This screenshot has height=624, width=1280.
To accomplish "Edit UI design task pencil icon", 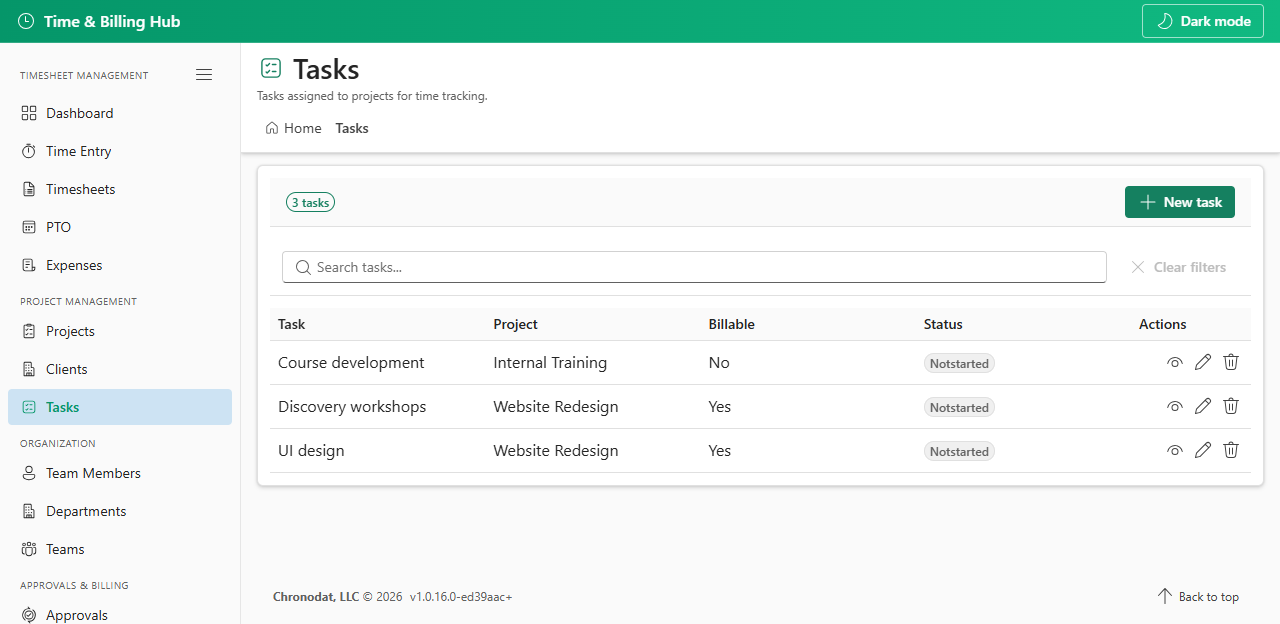I will 1203,450.
